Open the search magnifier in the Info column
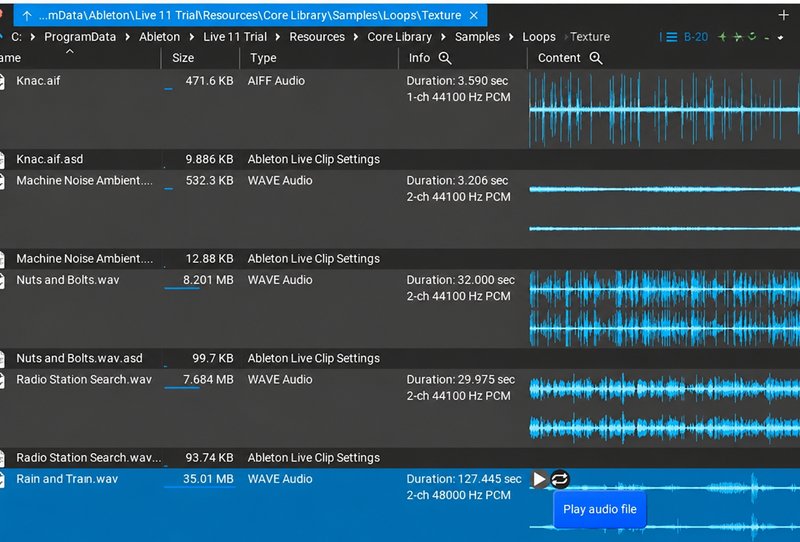 (x=445, y=58)
